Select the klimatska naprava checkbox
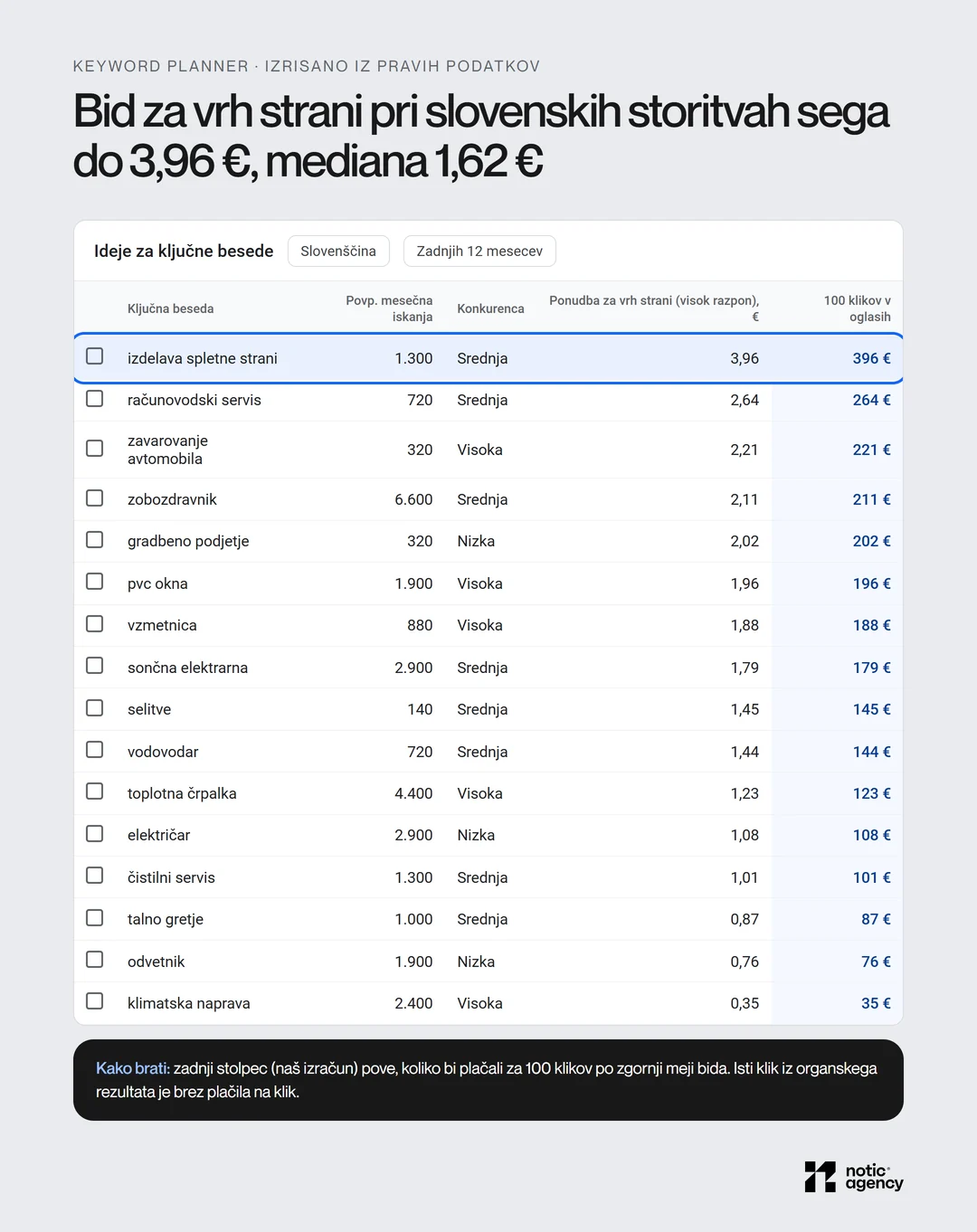 click(x=94, y=1001)
